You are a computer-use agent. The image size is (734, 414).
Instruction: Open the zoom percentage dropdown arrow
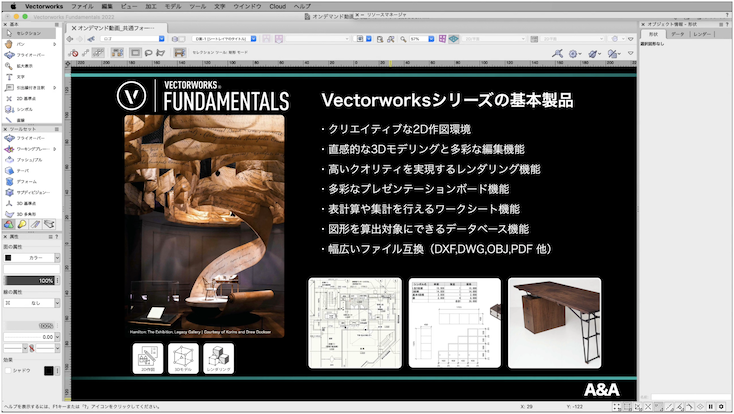[431, 39]
